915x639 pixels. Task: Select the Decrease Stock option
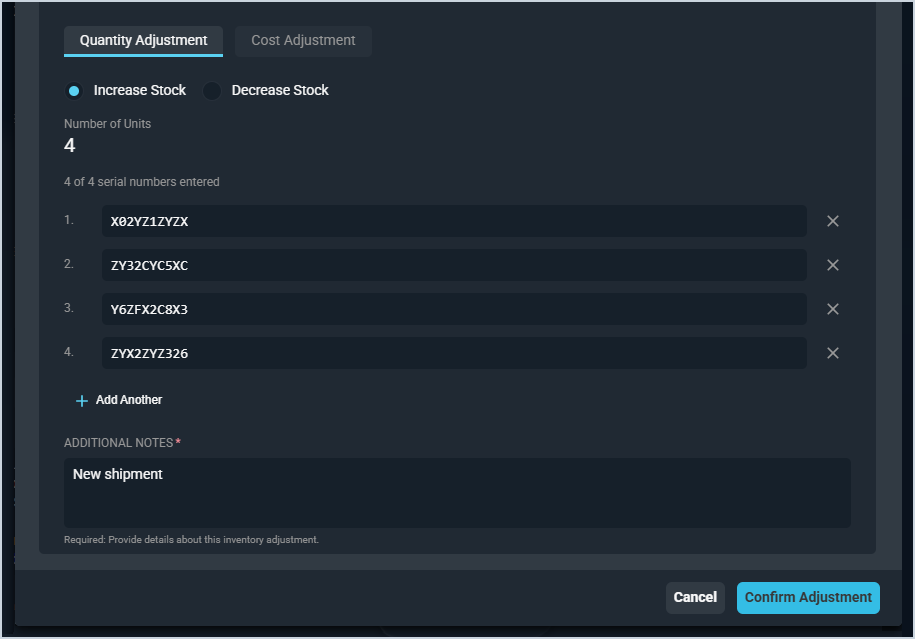tap(212, 91)
